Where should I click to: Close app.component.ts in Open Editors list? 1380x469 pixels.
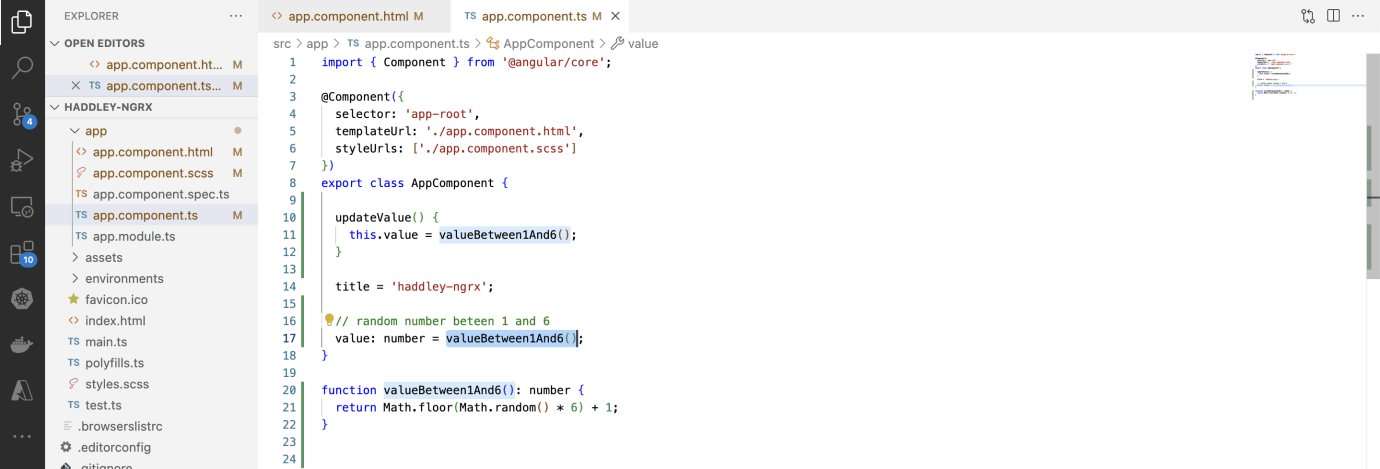[x=76, y=86]
